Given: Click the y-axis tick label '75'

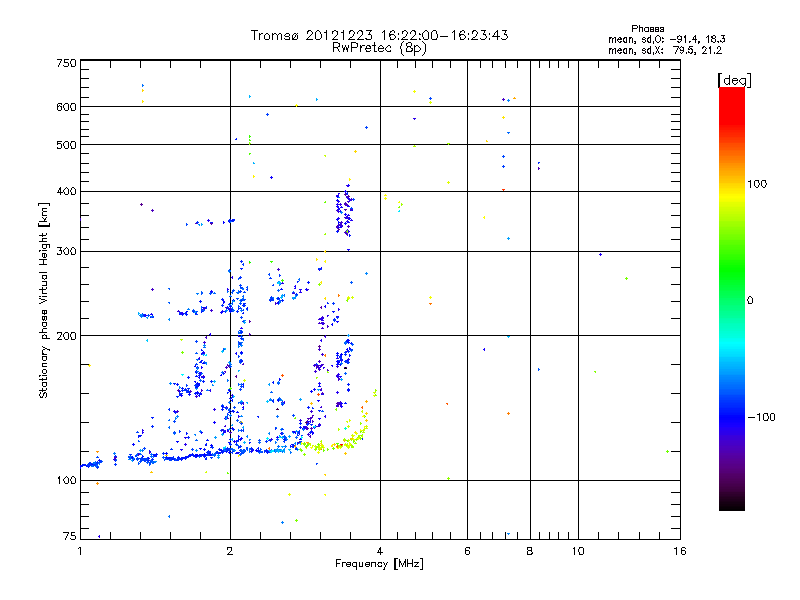Looking at the screenshot, I should 70,536.
